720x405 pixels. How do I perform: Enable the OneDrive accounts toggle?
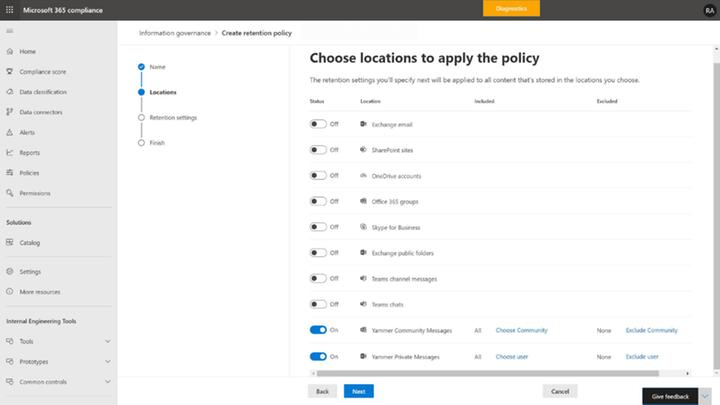tap(318, 175)
